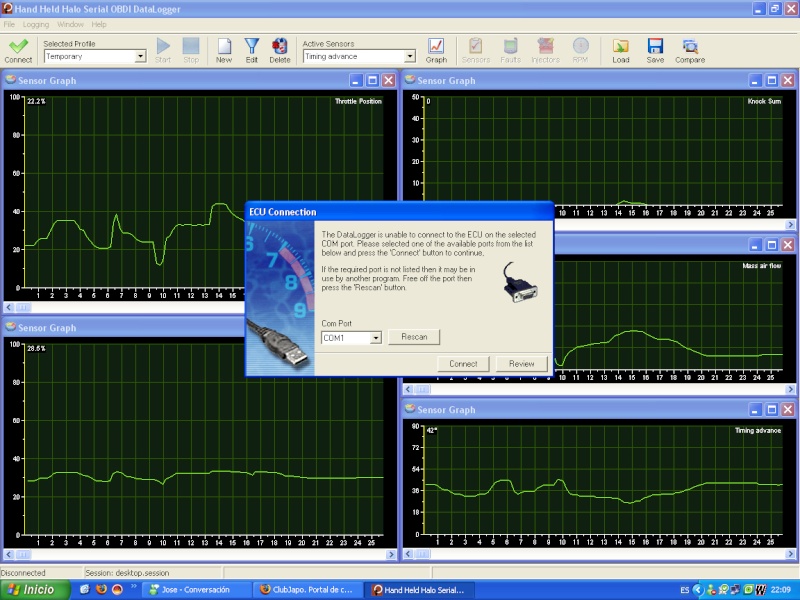Click the 28.5% Sensor Graph window icon
Screen dimensions: 800x600
11,327
